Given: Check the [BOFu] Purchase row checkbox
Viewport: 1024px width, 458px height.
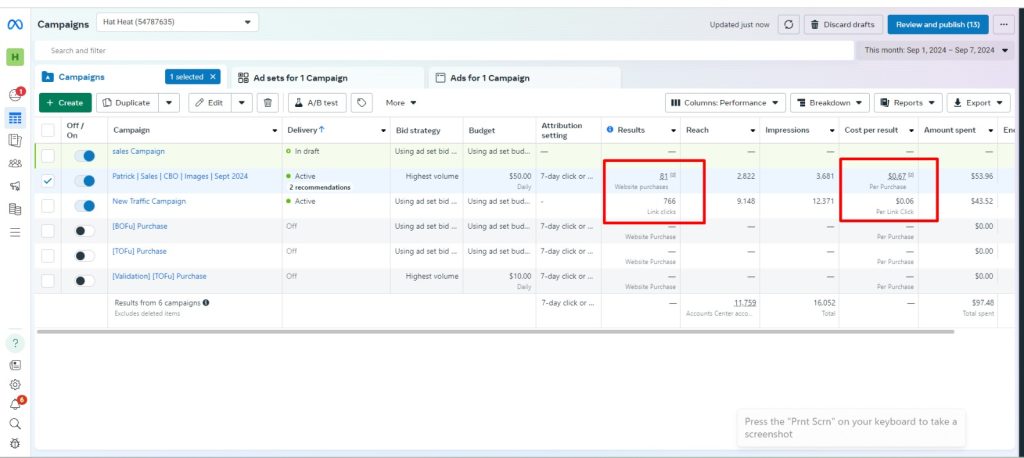Looking at the screenshot, I should tap(48, 231).
